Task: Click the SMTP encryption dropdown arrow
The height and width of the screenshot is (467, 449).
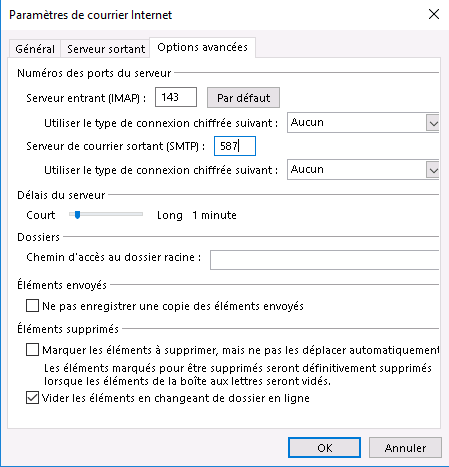Action: click(x=433, y=170)
